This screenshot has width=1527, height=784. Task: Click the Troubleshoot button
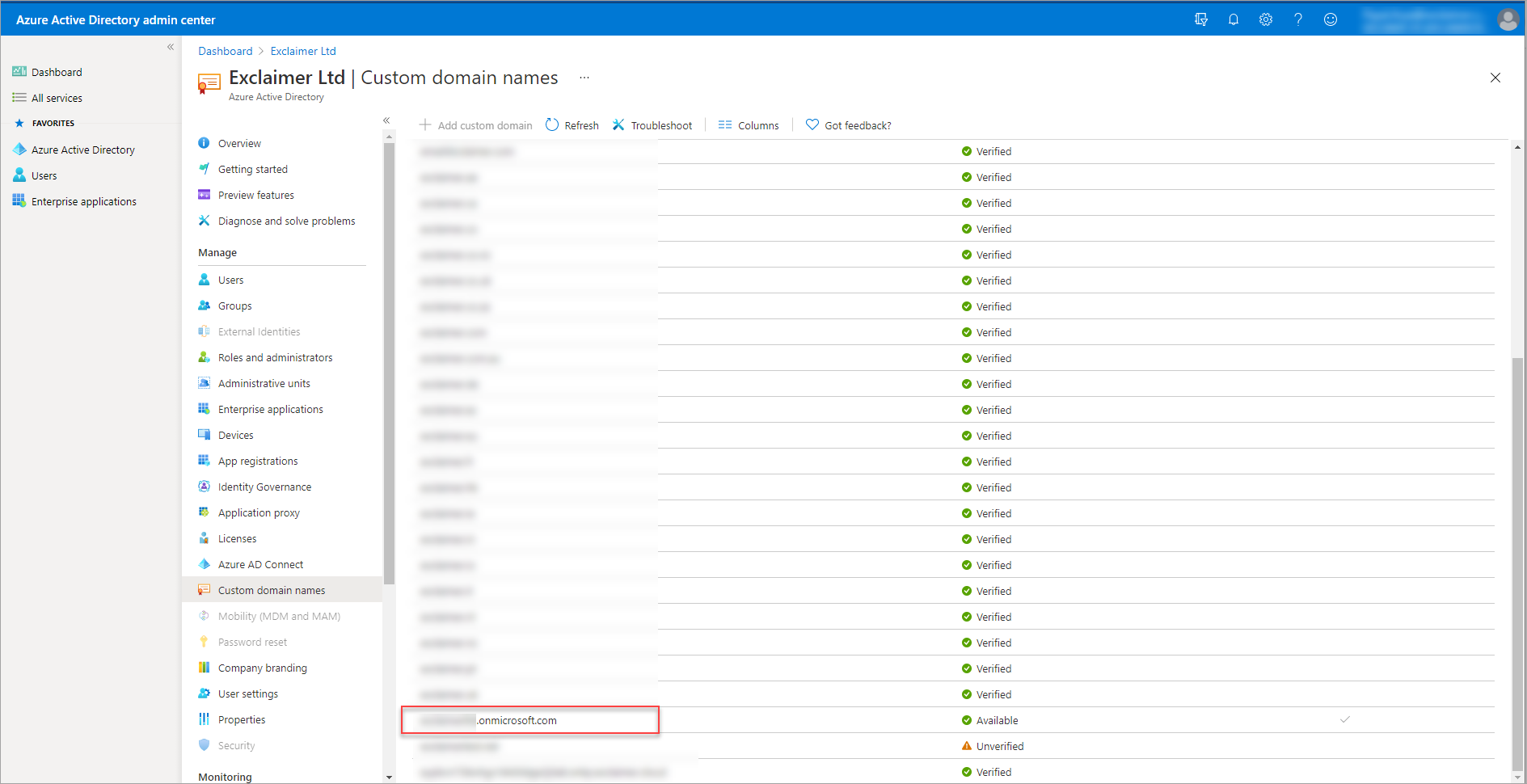click(x=652, y=125)
